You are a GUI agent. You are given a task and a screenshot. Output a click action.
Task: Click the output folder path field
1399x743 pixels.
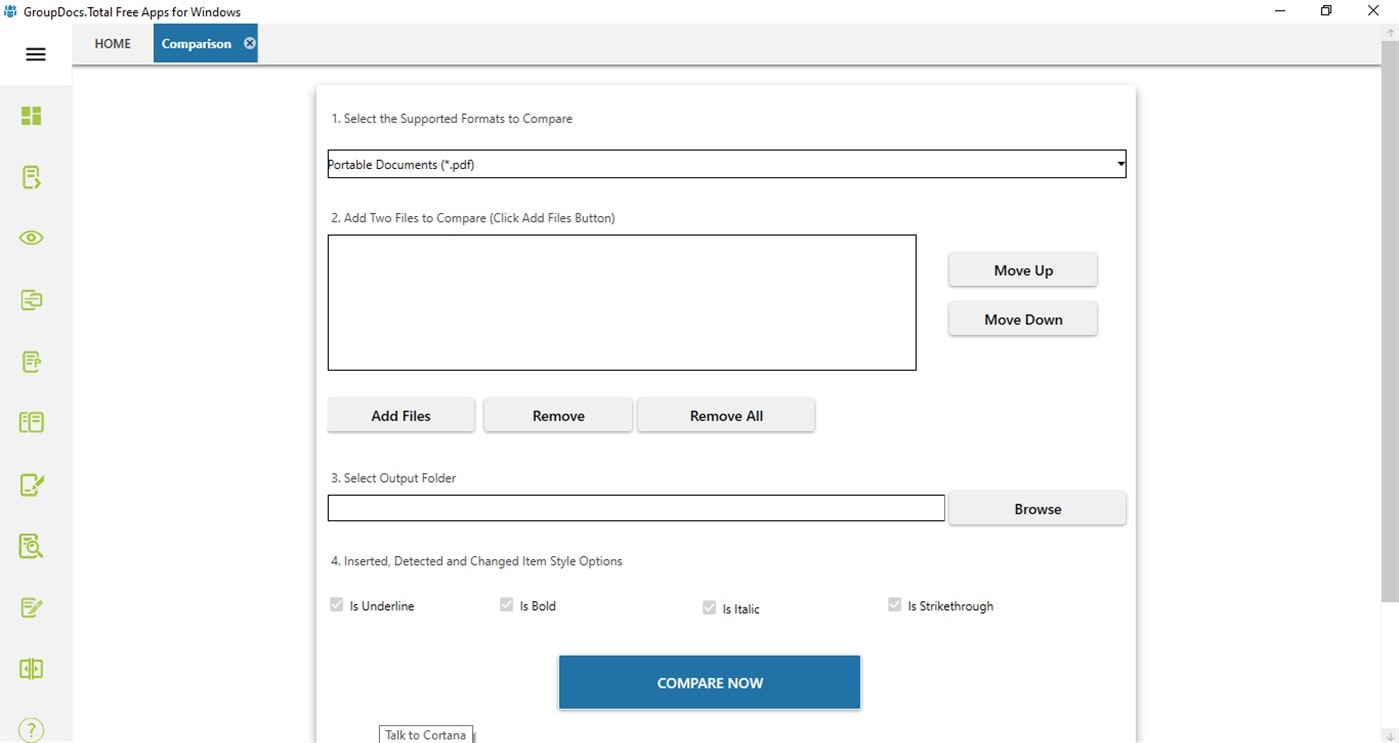(x=636, y=508)
